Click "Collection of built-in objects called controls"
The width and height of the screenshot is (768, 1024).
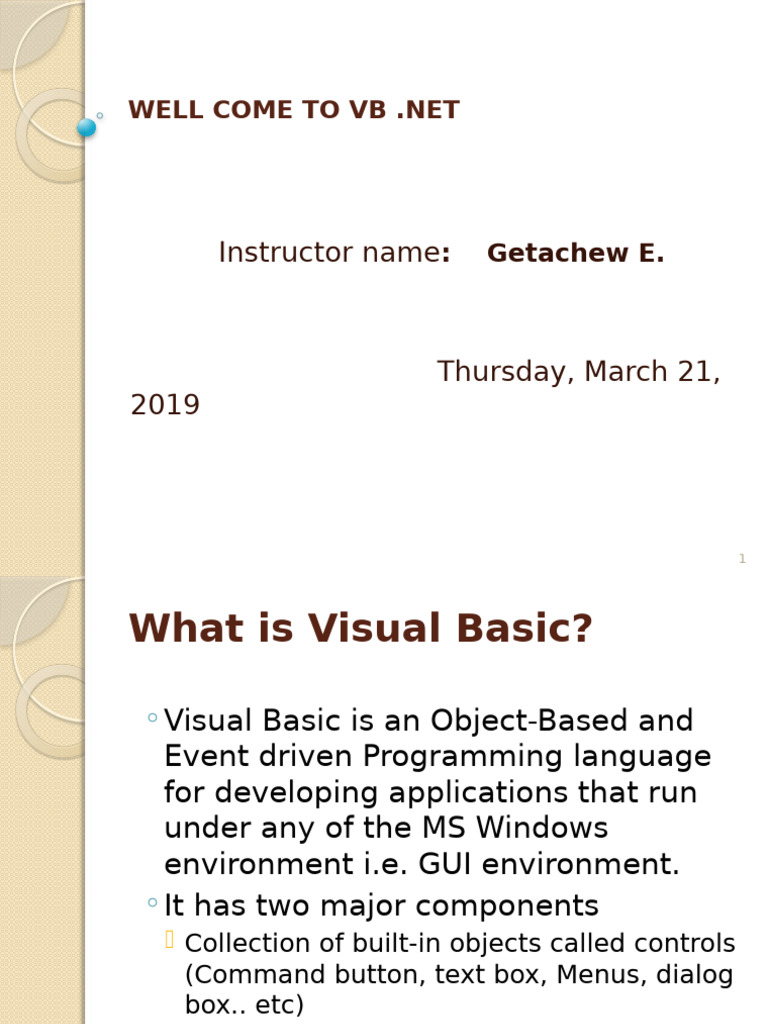pos(460,943)
